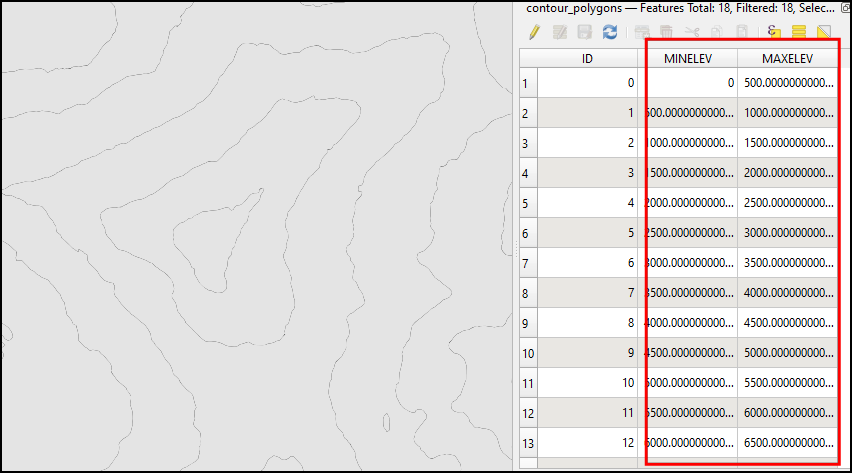Click the add feature icon
The width and height of the screenshot is (852, 473).
(642, 32)
